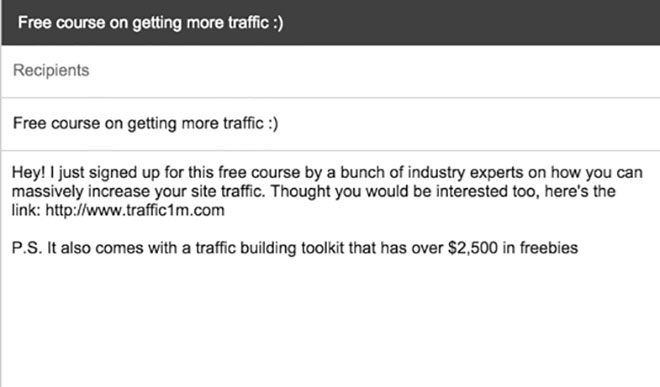Open the http://www.traffic1m.com link
This screenshot has height=387, width=660.
tap(135, 210)
